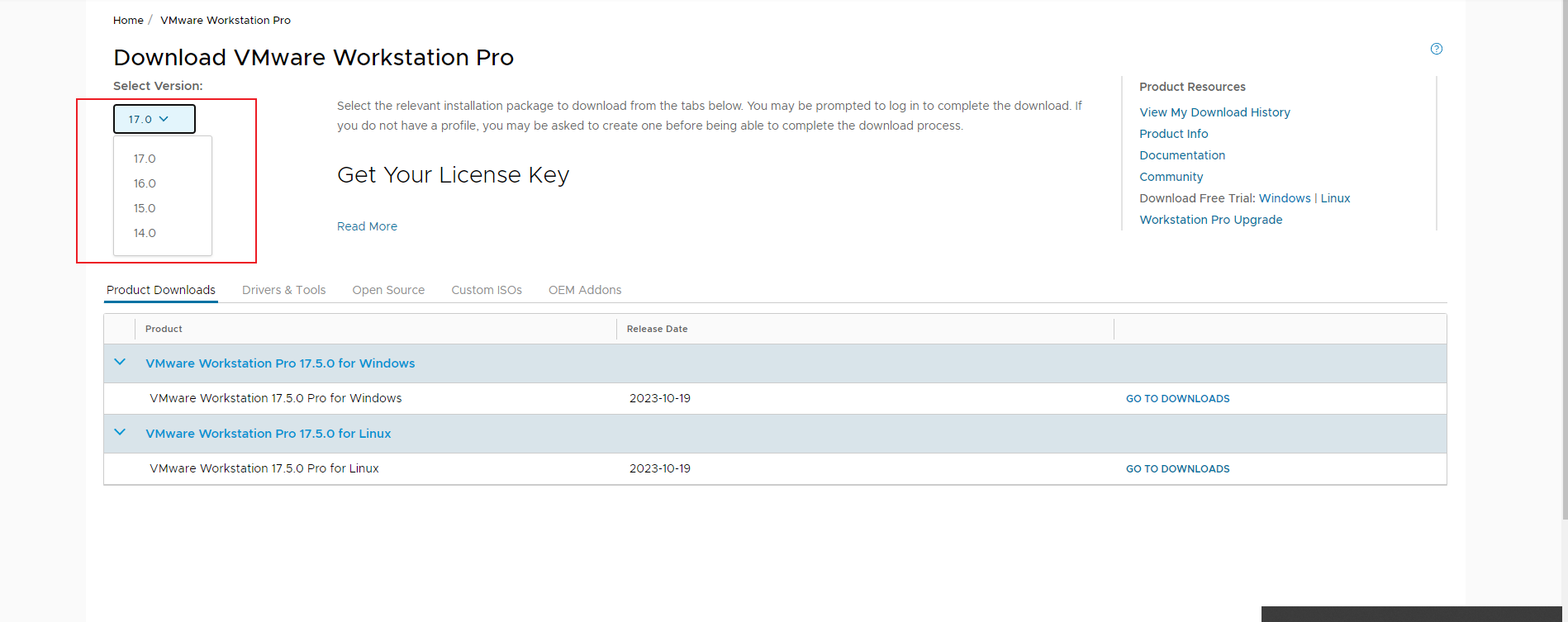Click the Product column header
1568x622 pixels.
pos(164,329)
